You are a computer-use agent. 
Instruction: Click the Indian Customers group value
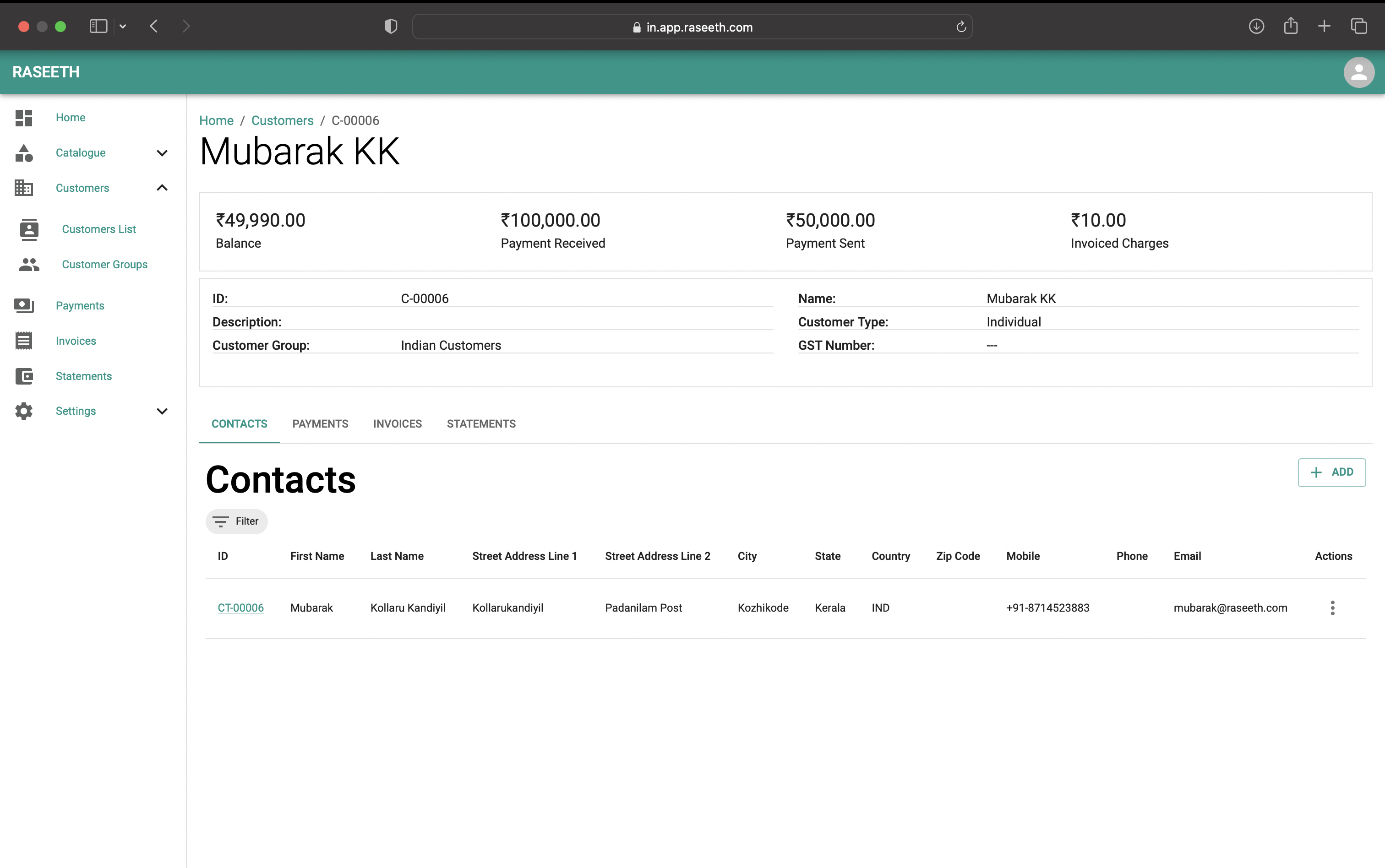[x=451, y=346]
